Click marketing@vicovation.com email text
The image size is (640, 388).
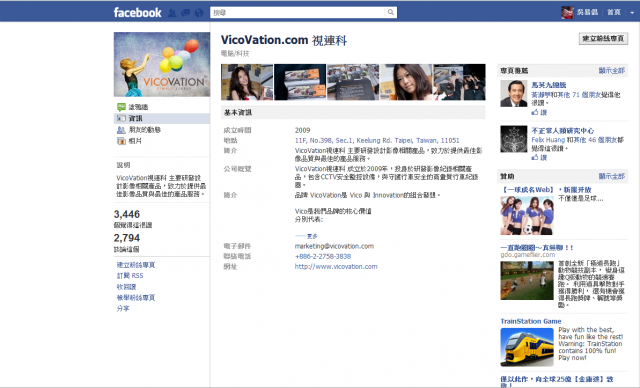[334, 246]
